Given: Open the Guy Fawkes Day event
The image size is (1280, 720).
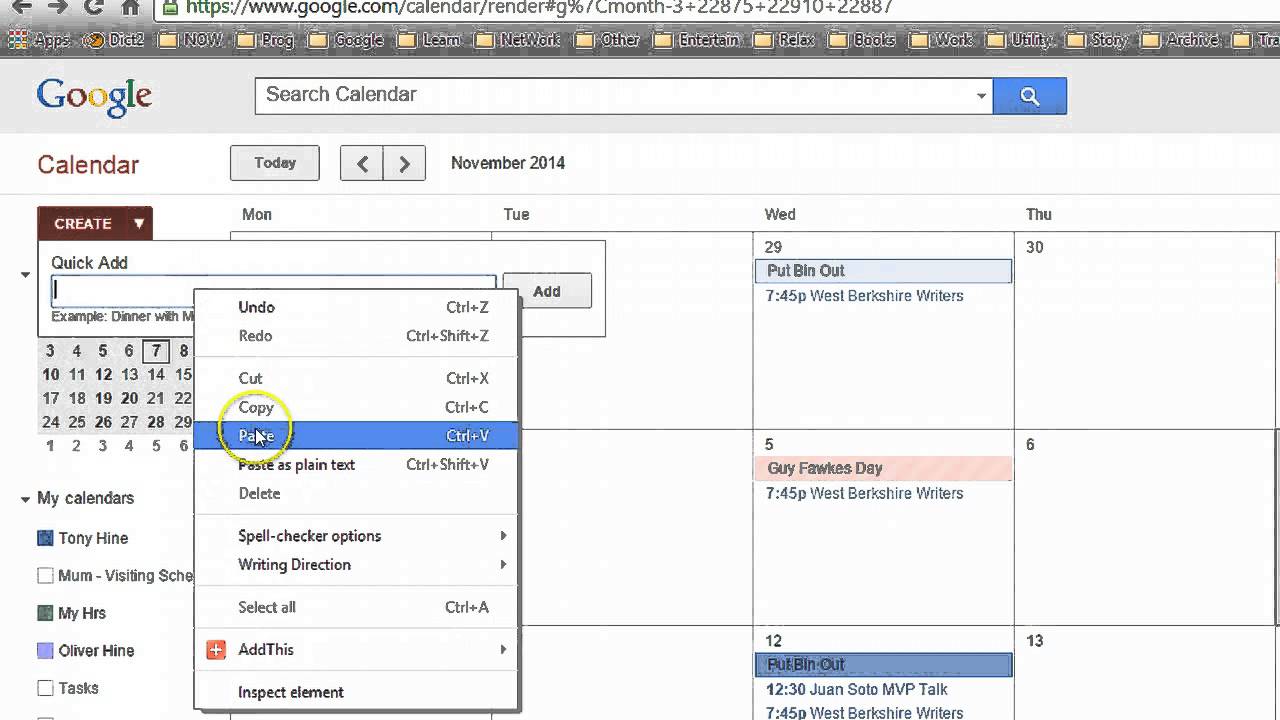Looking at the screenshot, I should point(883,468).
